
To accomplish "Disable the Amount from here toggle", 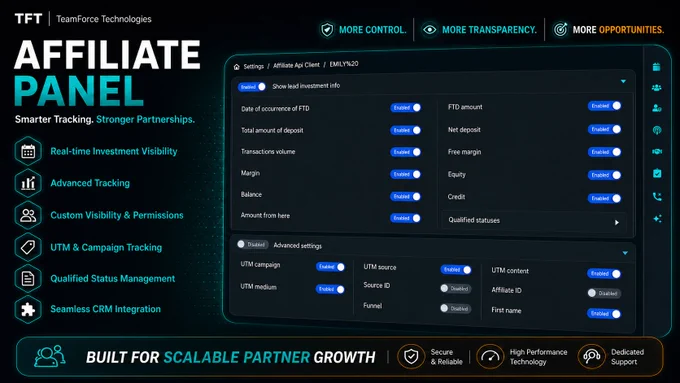I will pos(405,218).
